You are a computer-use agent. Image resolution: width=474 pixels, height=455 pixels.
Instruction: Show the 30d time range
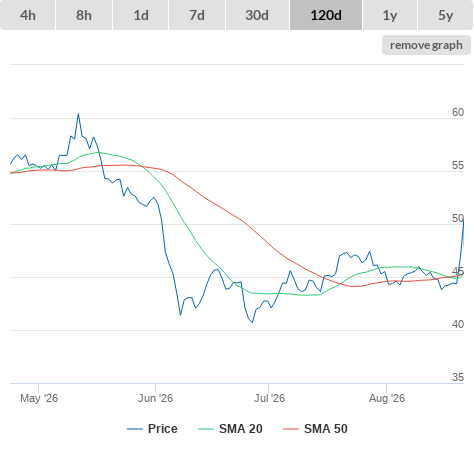click(x=257, y=15)
